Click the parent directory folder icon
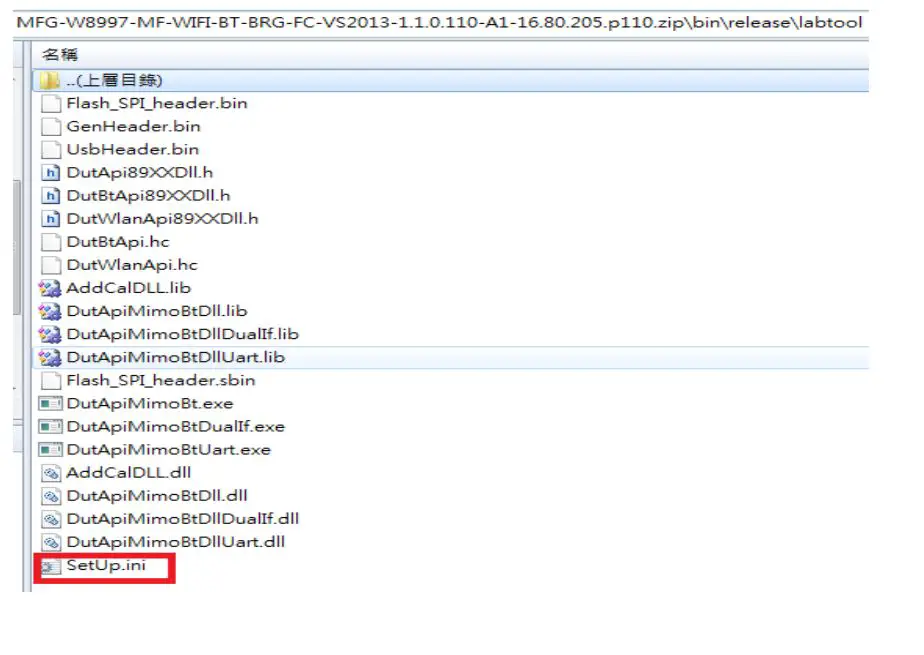This screenshot has height=655, width=924. (50, 80)
